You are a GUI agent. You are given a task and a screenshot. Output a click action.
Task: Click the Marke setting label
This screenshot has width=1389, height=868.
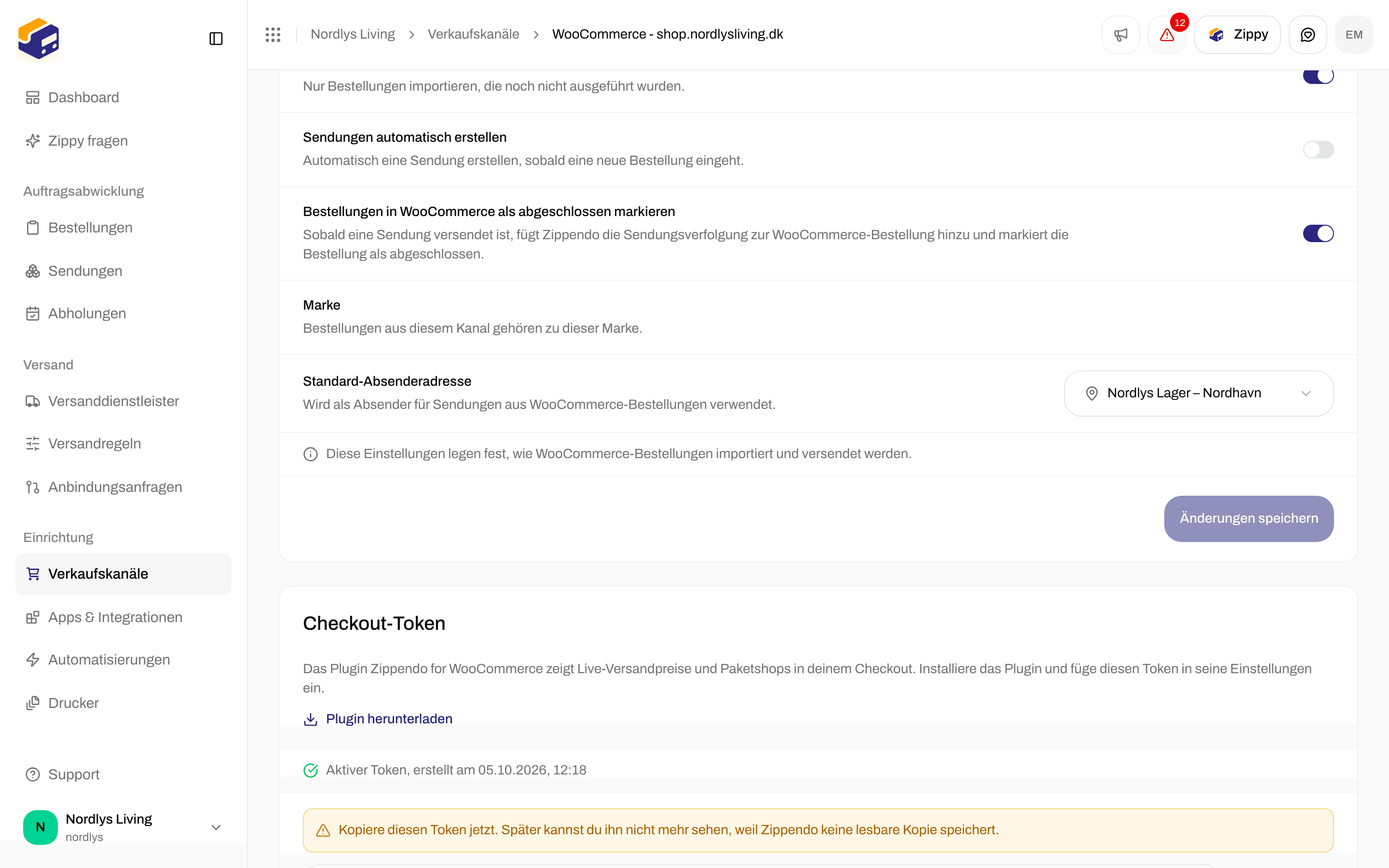(x=321, y=305)
